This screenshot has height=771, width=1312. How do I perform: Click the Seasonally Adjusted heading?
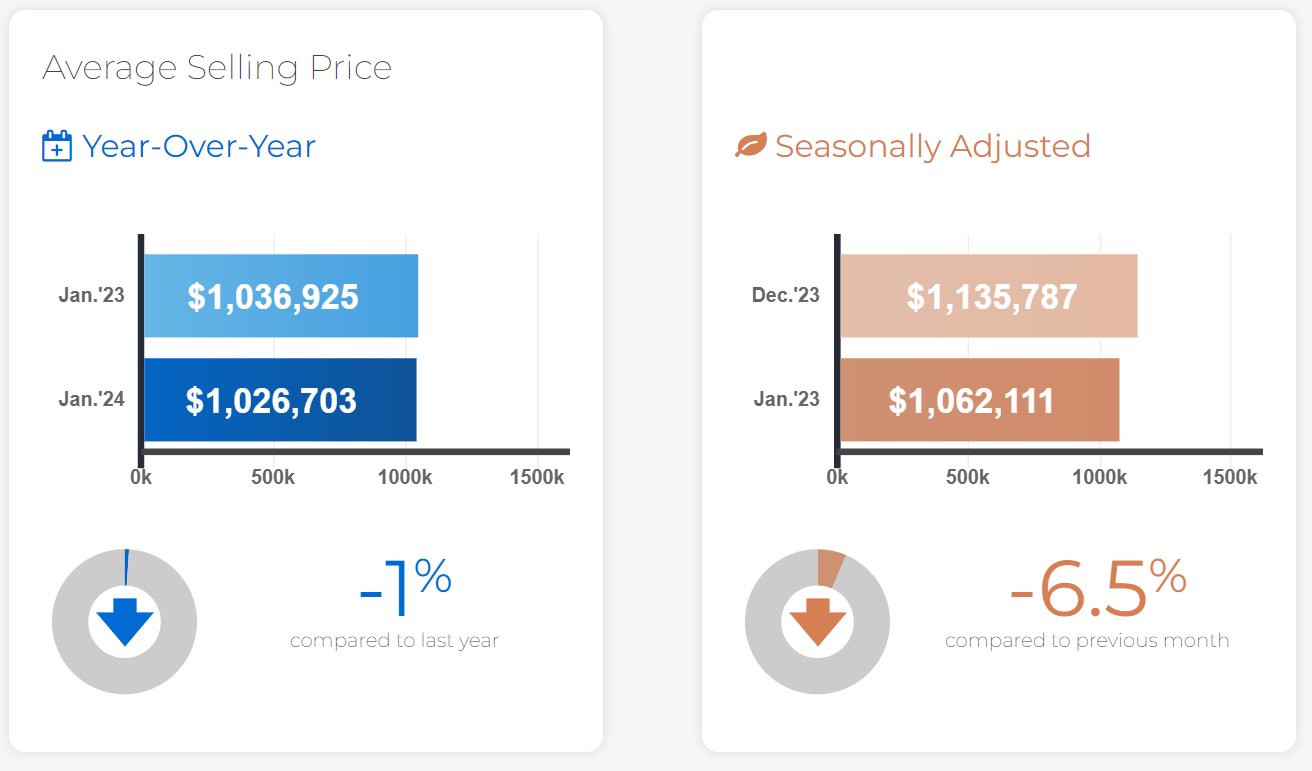933,147
